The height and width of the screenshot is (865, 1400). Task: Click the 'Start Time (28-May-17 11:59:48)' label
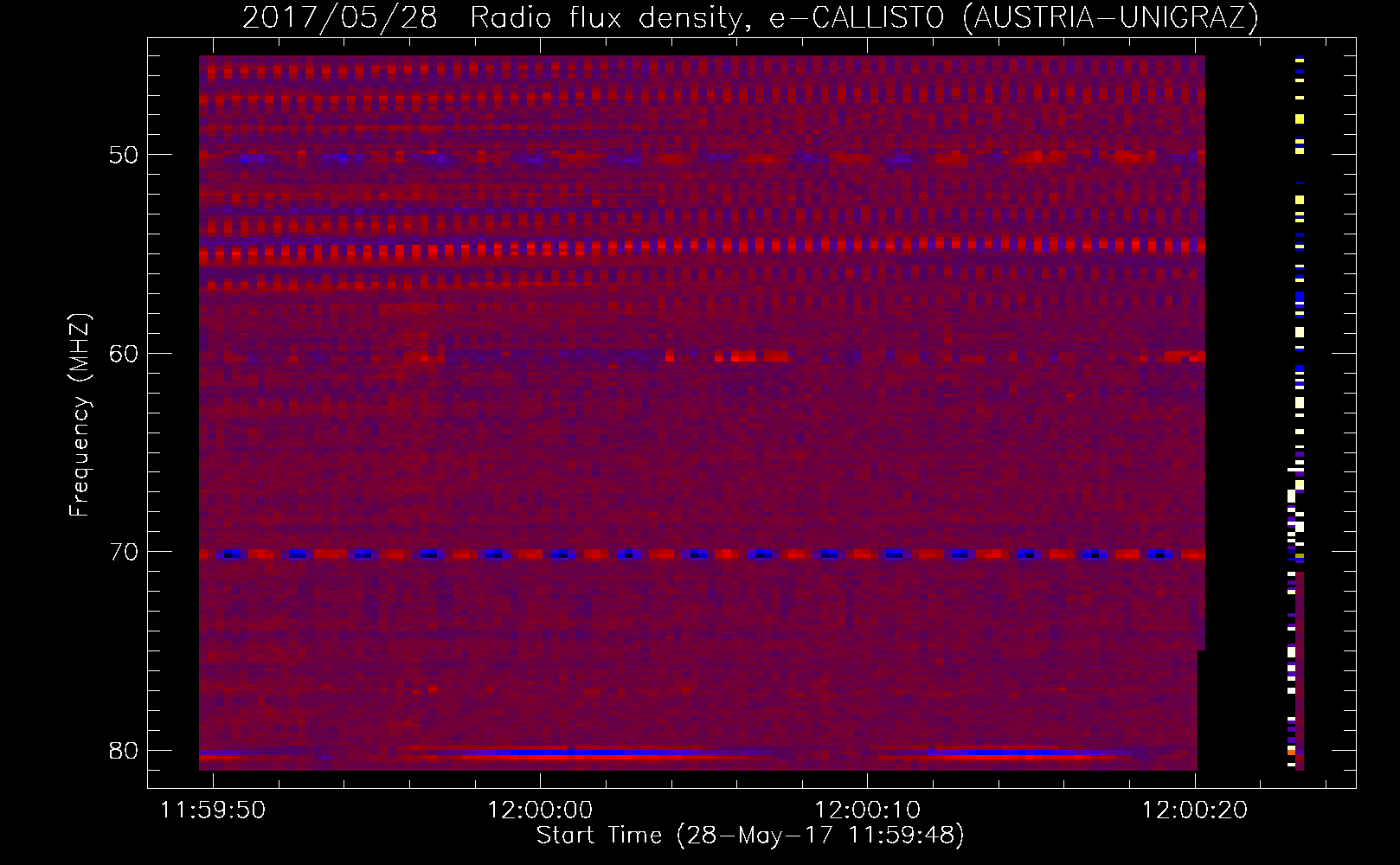(x=750, y=836)
